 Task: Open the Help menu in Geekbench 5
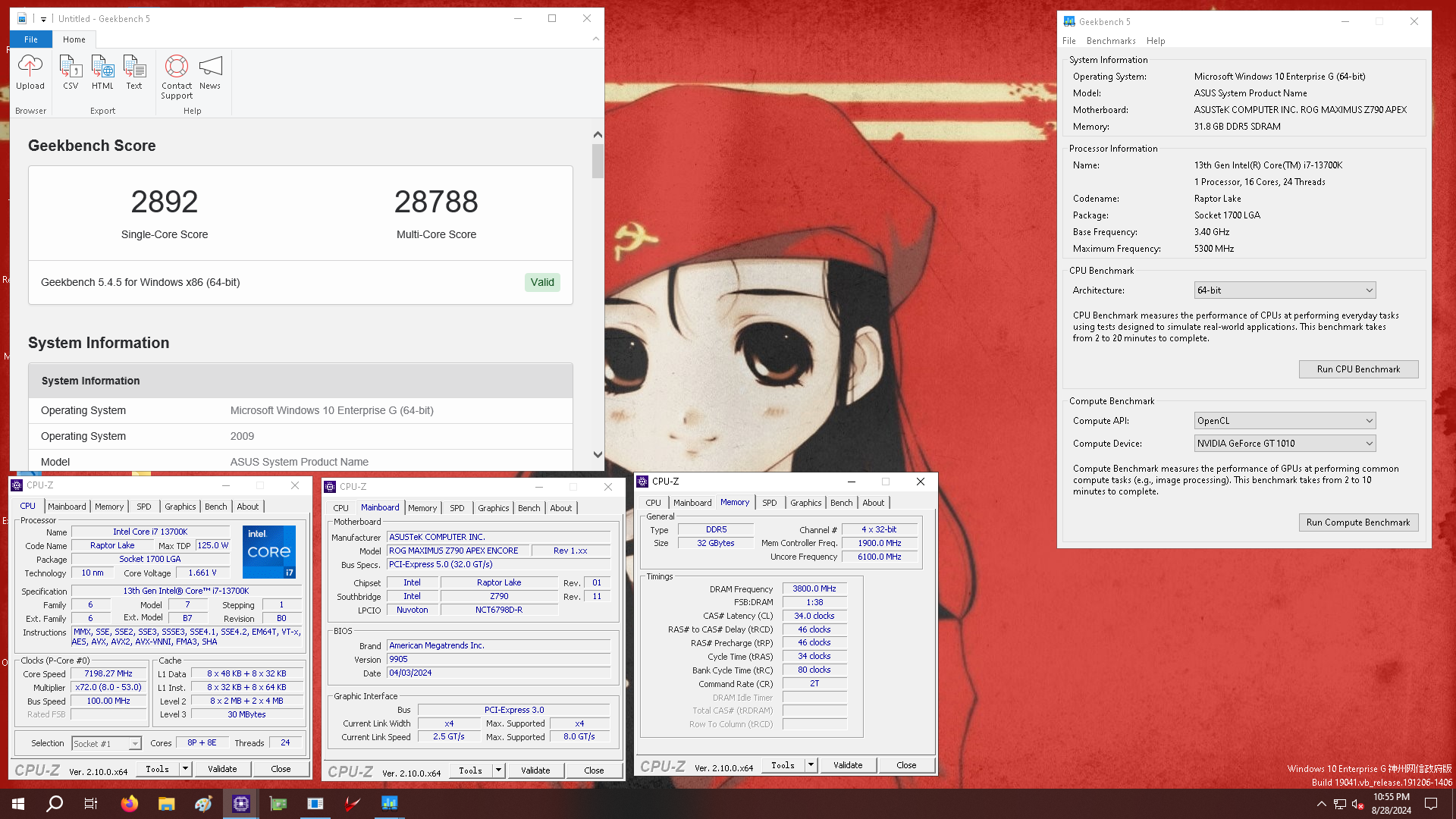(1156, 41)
